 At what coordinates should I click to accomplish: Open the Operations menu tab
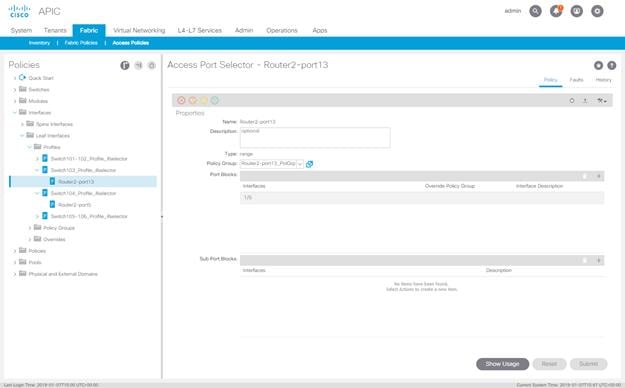282,30
